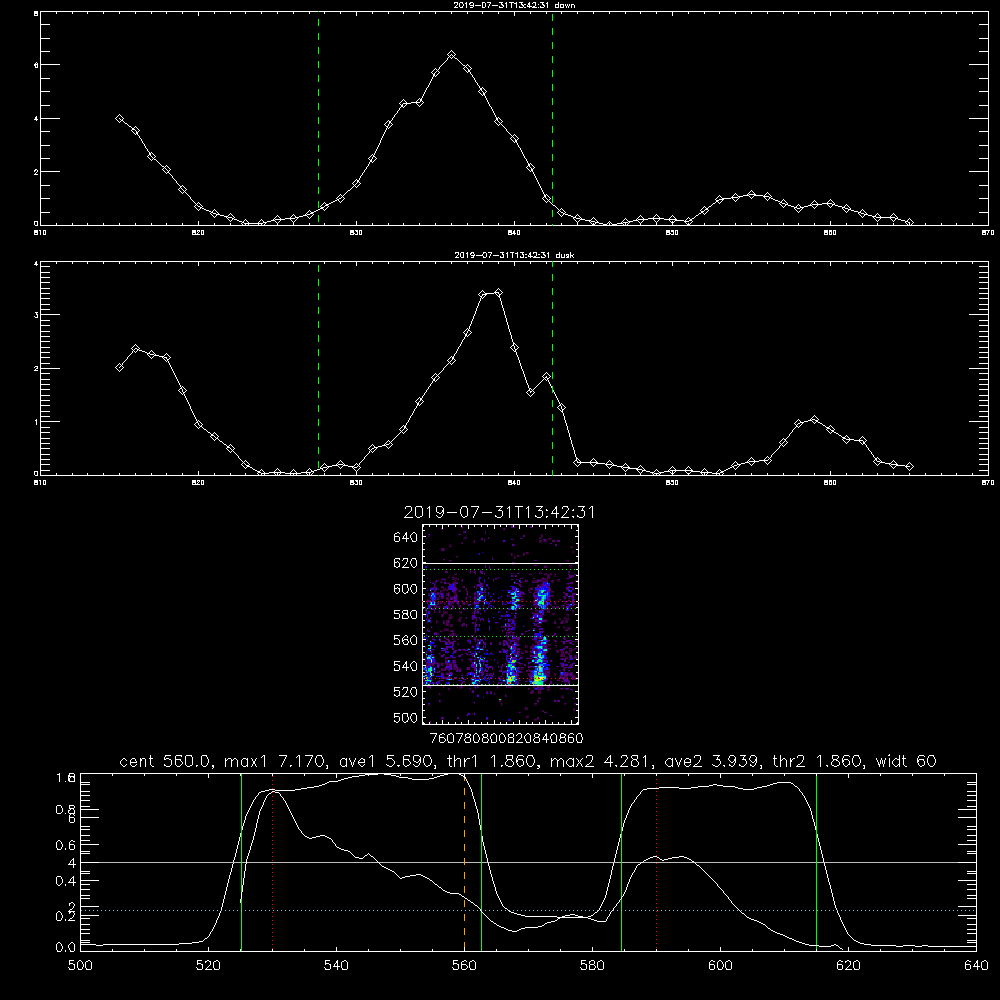Click the last diamond data point of dusk curve

tap(909, 467)
